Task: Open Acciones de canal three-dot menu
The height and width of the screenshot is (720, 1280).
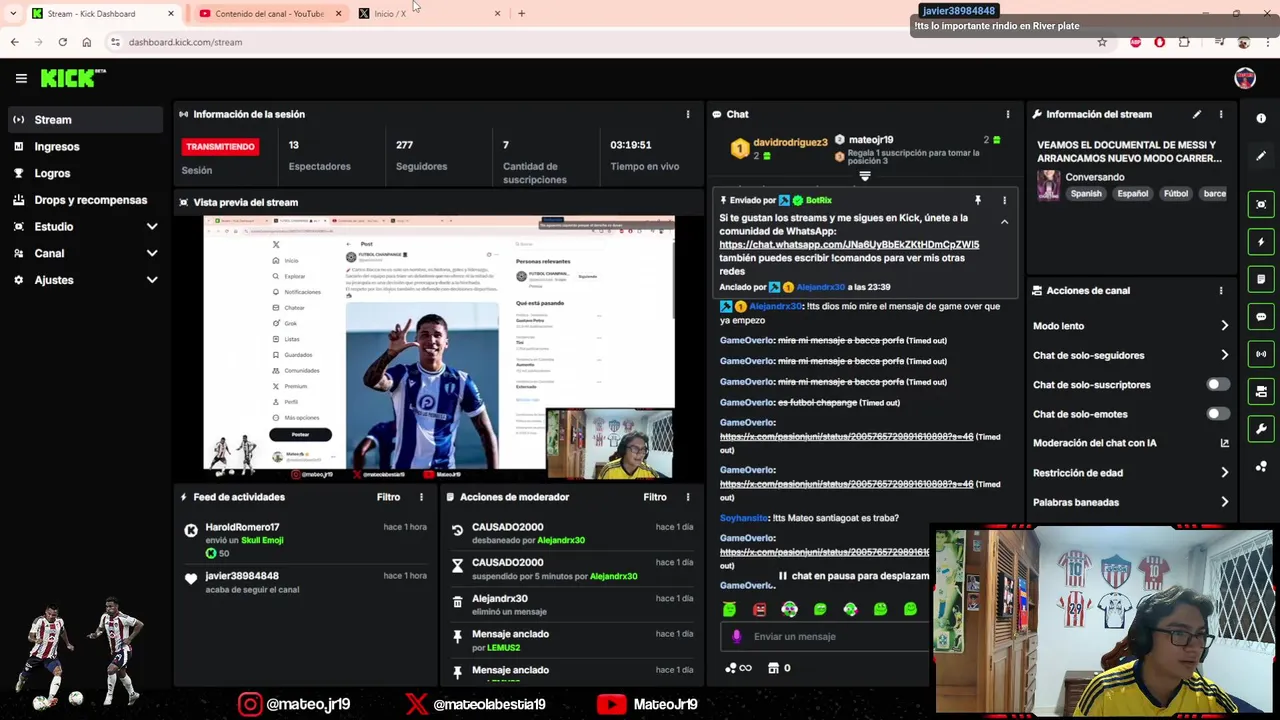Action: click(x=1221, y=290)
